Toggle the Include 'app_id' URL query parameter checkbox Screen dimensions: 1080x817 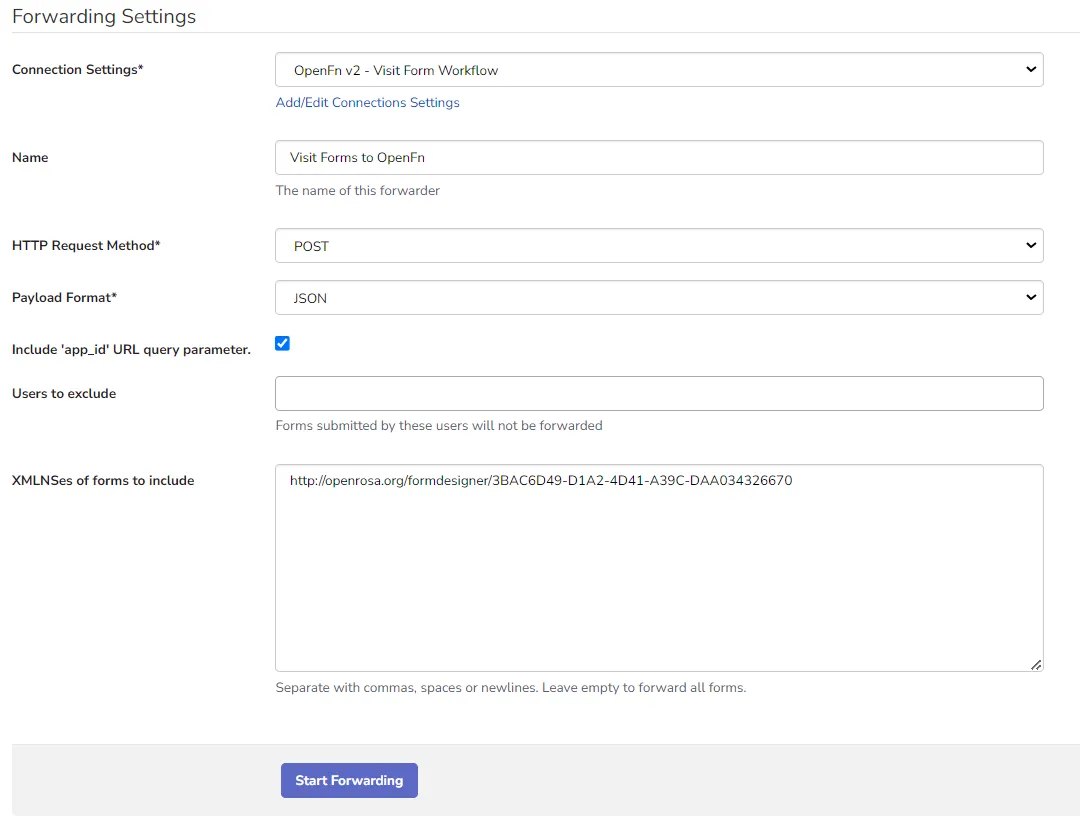pos(282,343)
